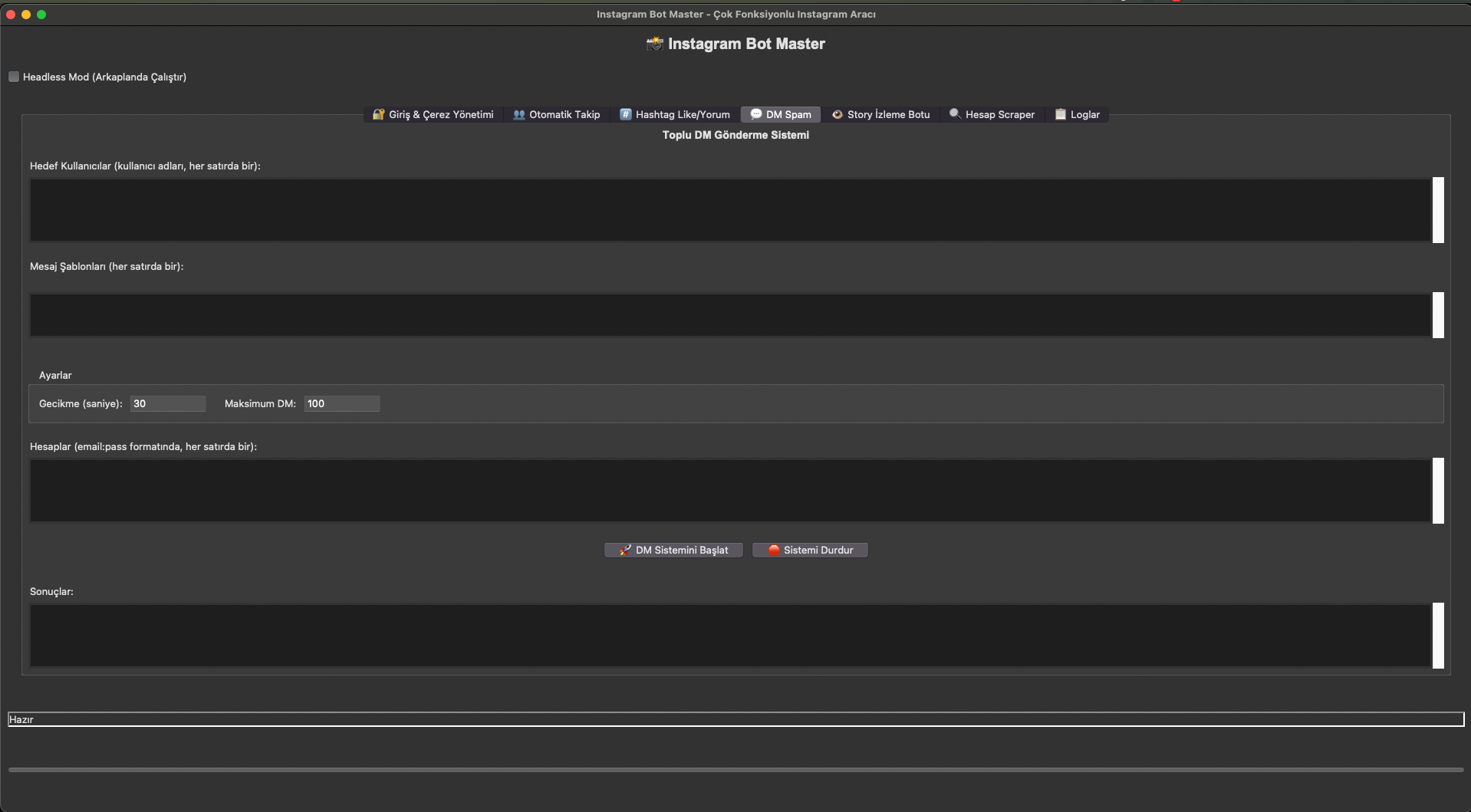Click the Hesaplar box scrollbar
Image resolution: width=1471 pixels, height=812 pixels.
(x=1438, y=491)
